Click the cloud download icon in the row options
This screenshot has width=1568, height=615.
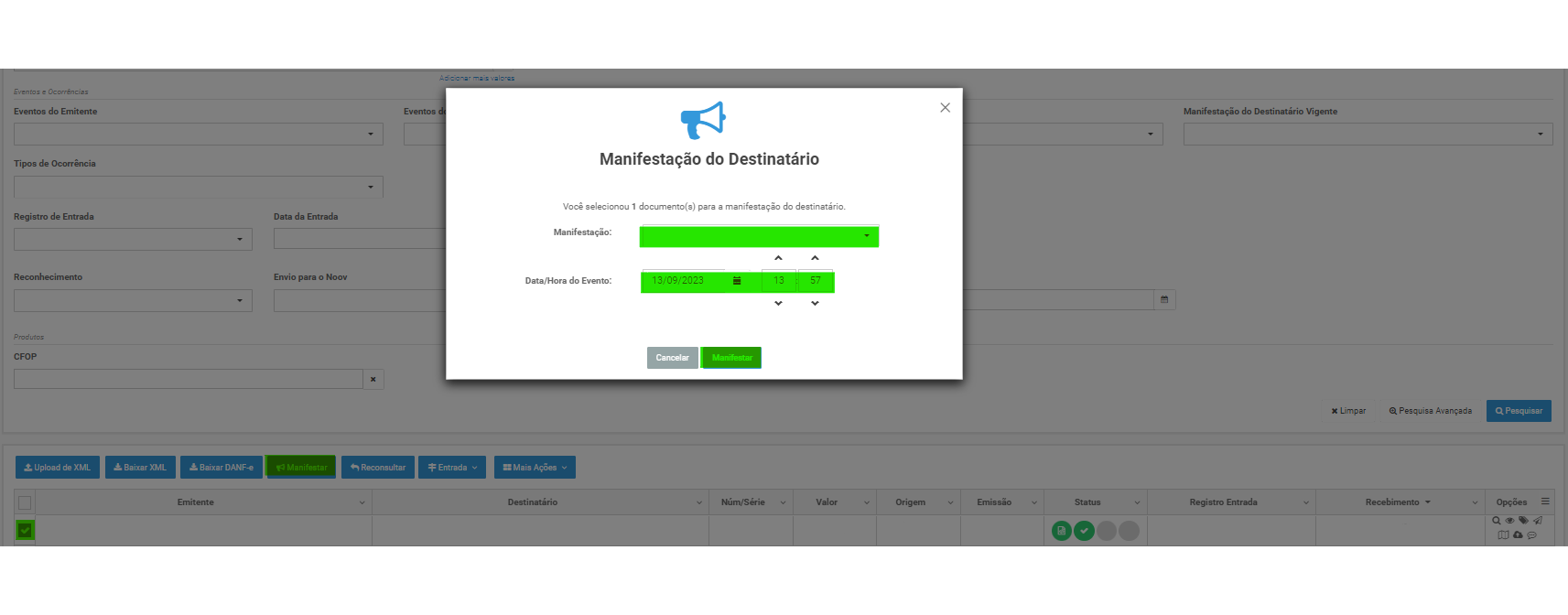click(x=1518, y=535)
